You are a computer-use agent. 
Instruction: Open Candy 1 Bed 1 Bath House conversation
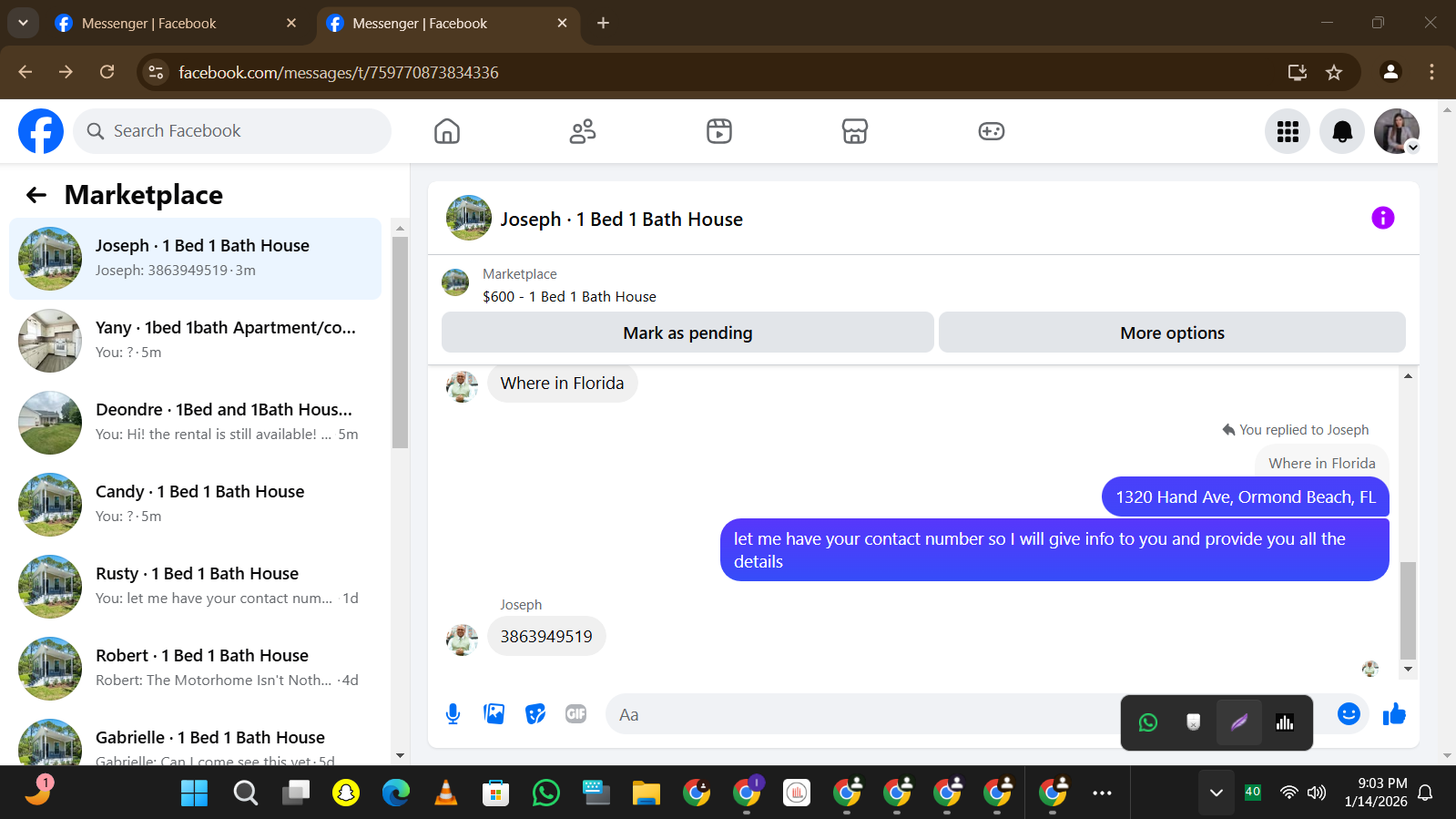[196, 505]
